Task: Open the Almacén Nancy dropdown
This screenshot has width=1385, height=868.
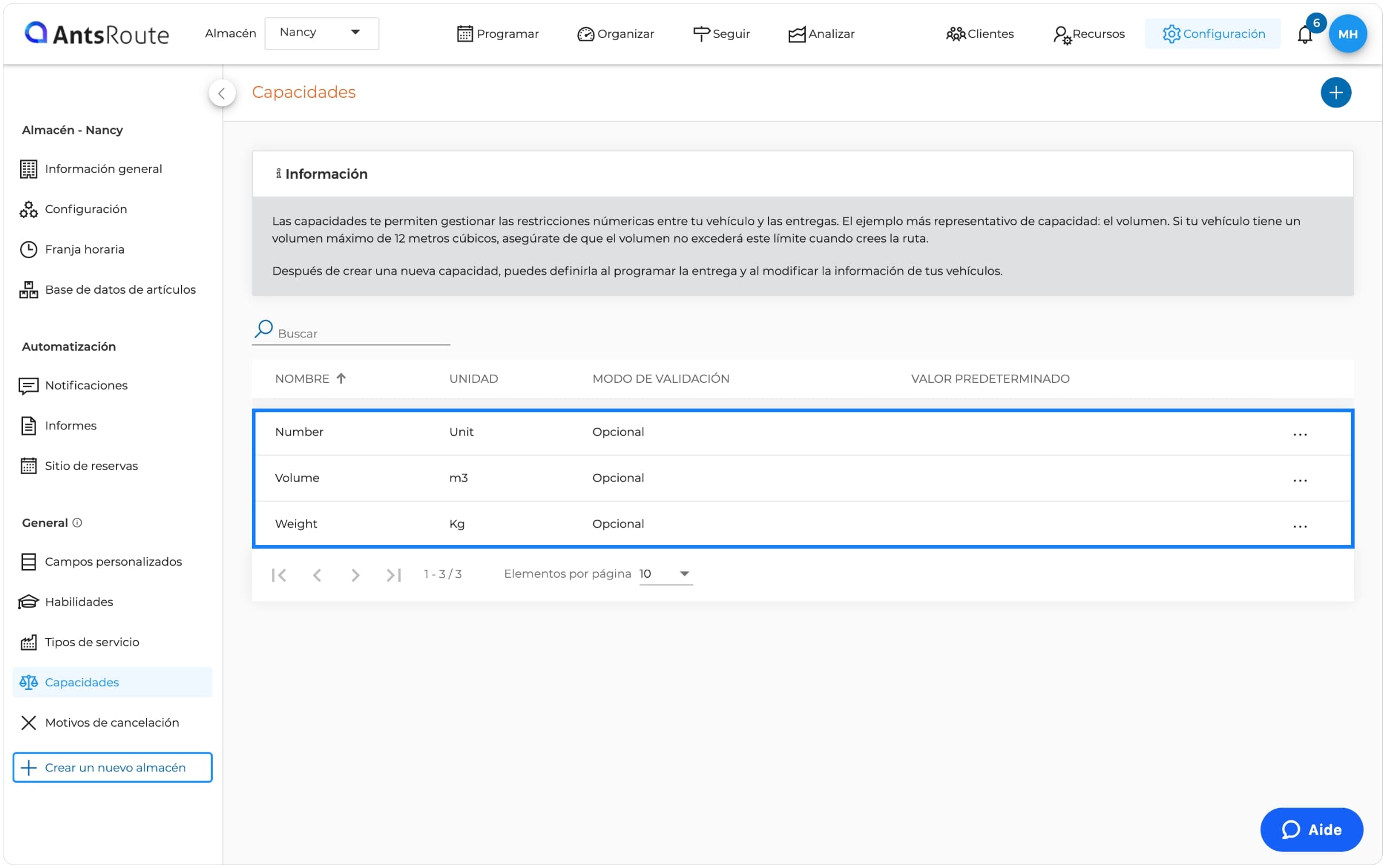Action: pyautogui.click(x=321, y=33)
